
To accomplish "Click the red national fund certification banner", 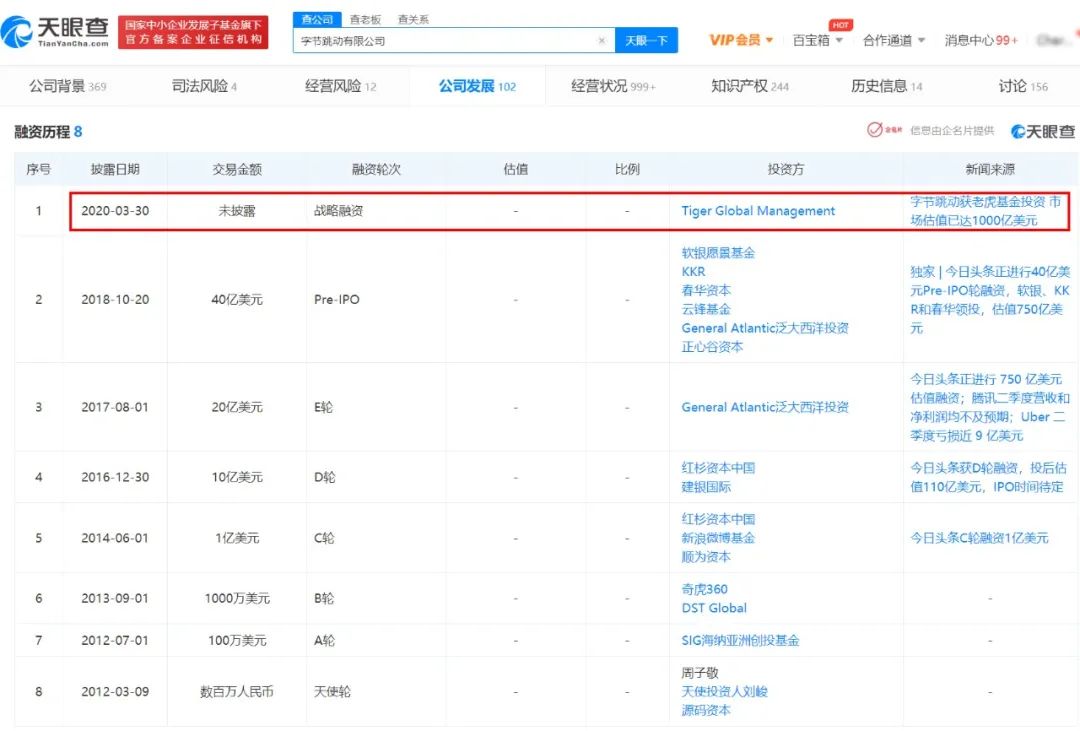I will coord(193,32).
